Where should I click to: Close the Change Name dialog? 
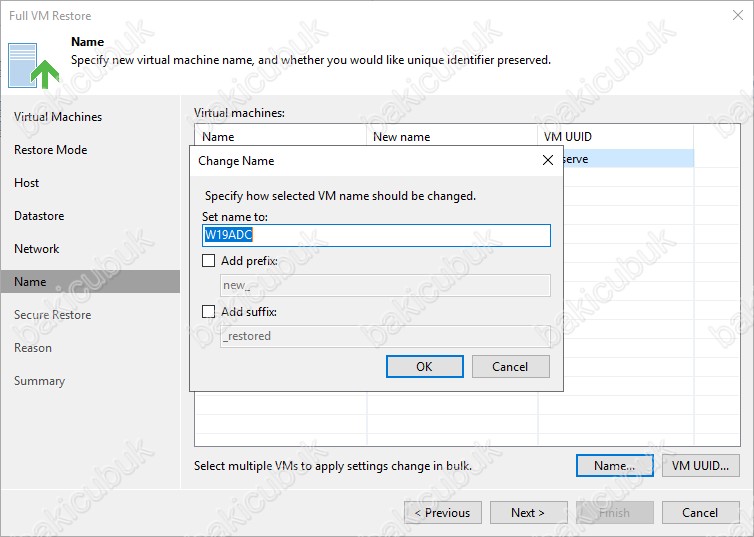point(548,161)
